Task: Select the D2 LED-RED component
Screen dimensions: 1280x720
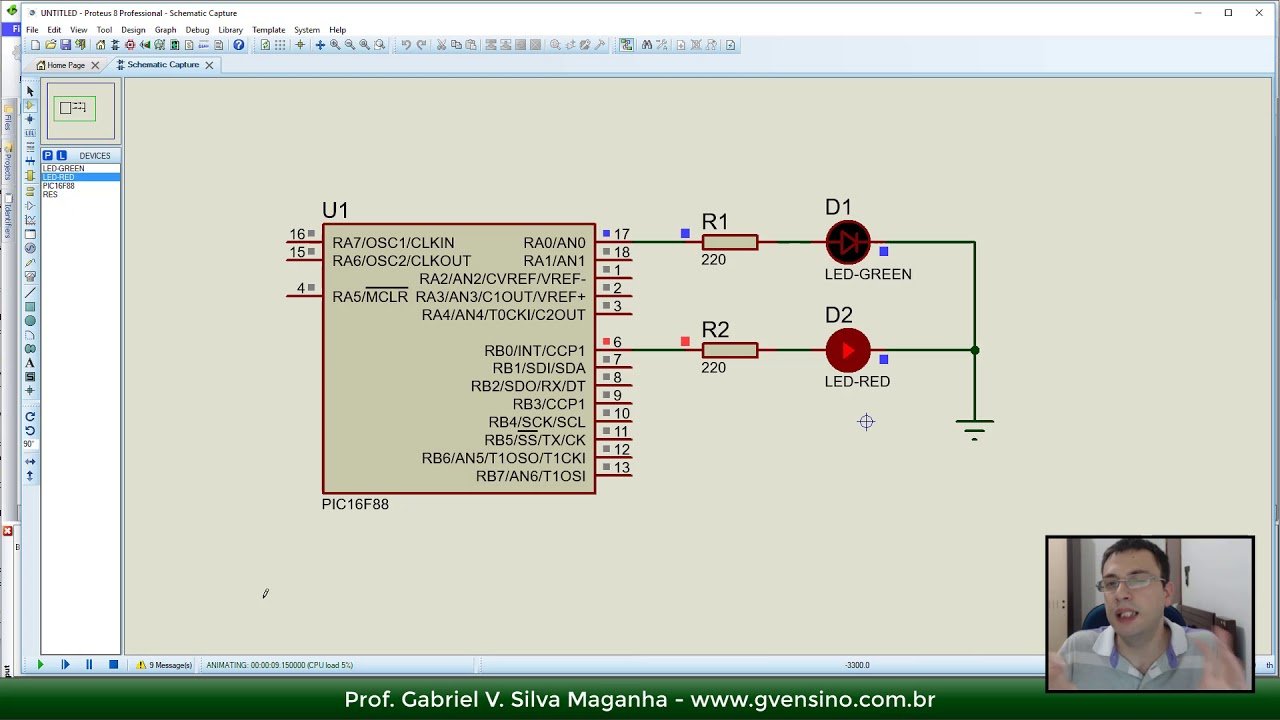Action: tap(848, 350)
